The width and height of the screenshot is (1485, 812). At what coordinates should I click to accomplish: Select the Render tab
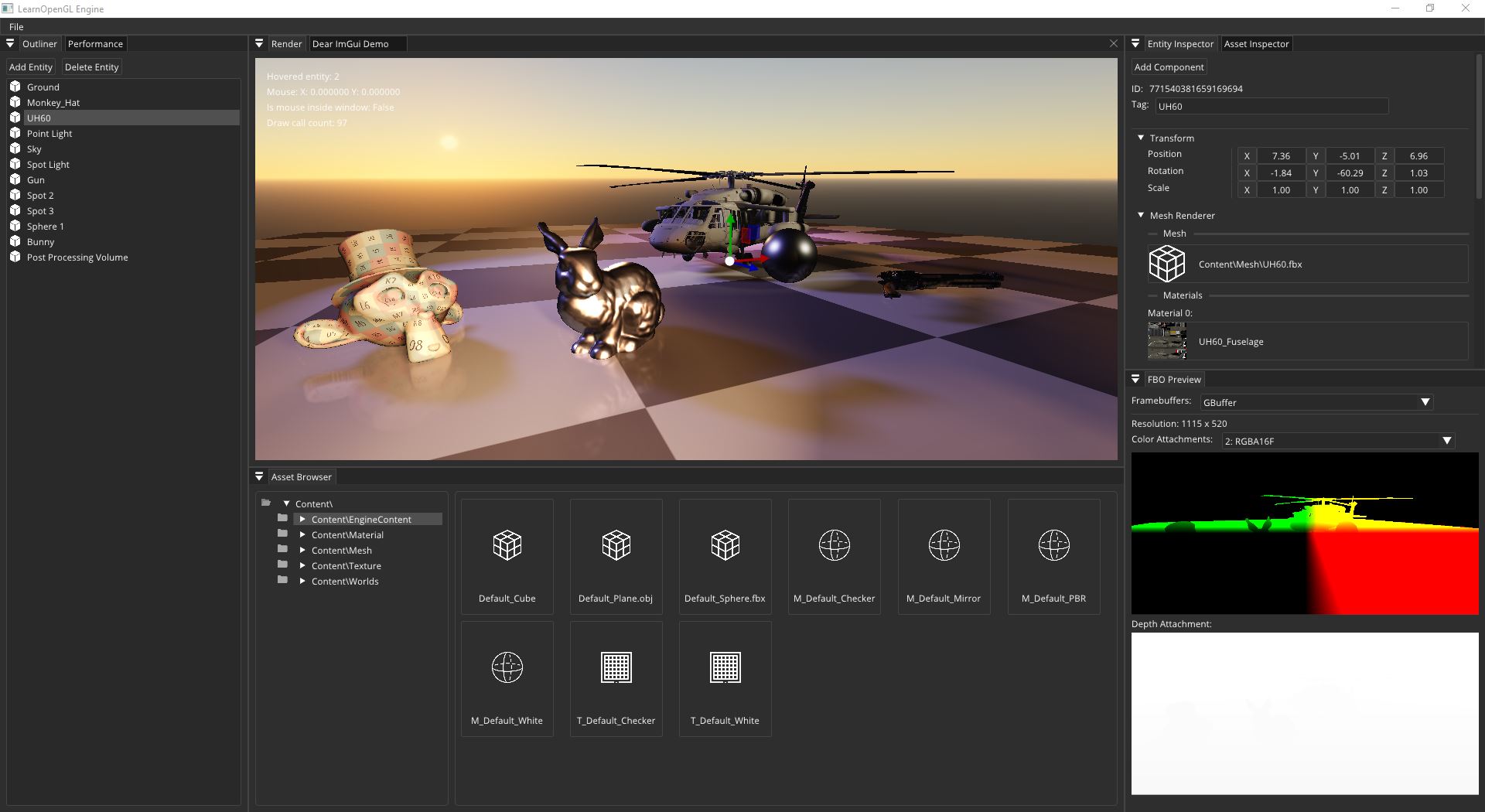click(286, 44)
